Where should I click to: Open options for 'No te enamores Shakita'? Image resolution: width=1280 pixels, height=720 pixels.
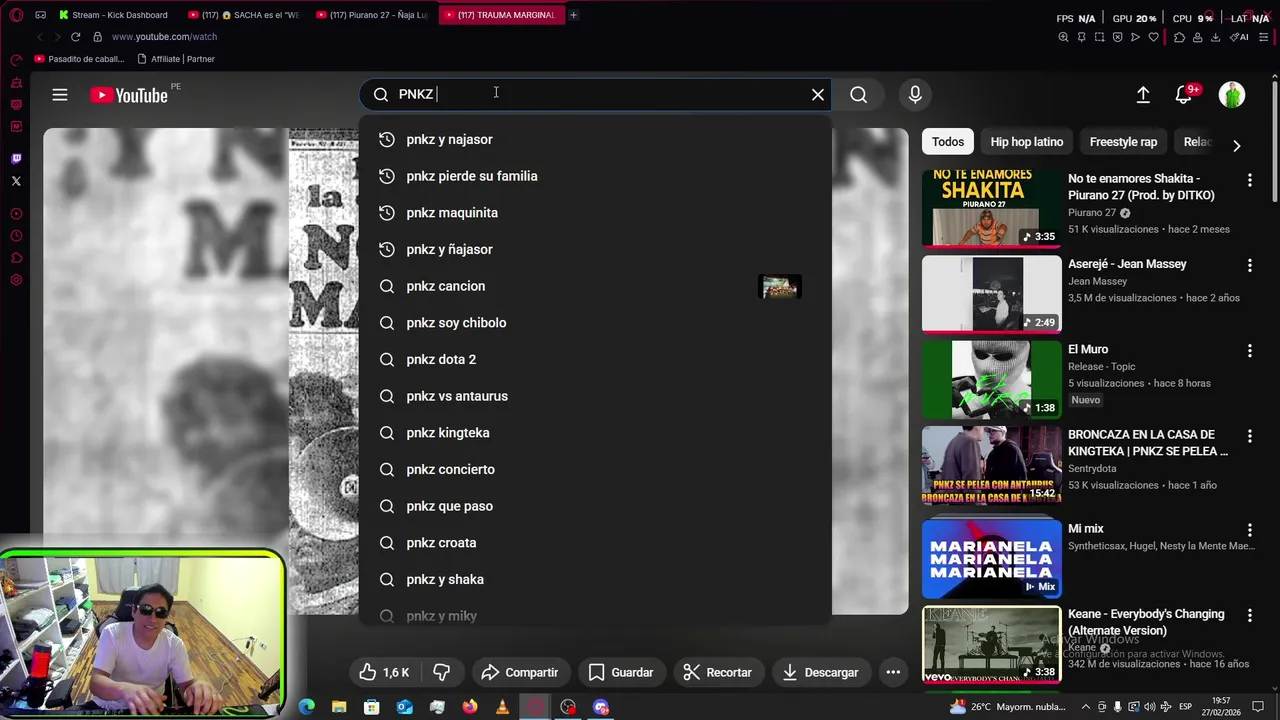1249,180
